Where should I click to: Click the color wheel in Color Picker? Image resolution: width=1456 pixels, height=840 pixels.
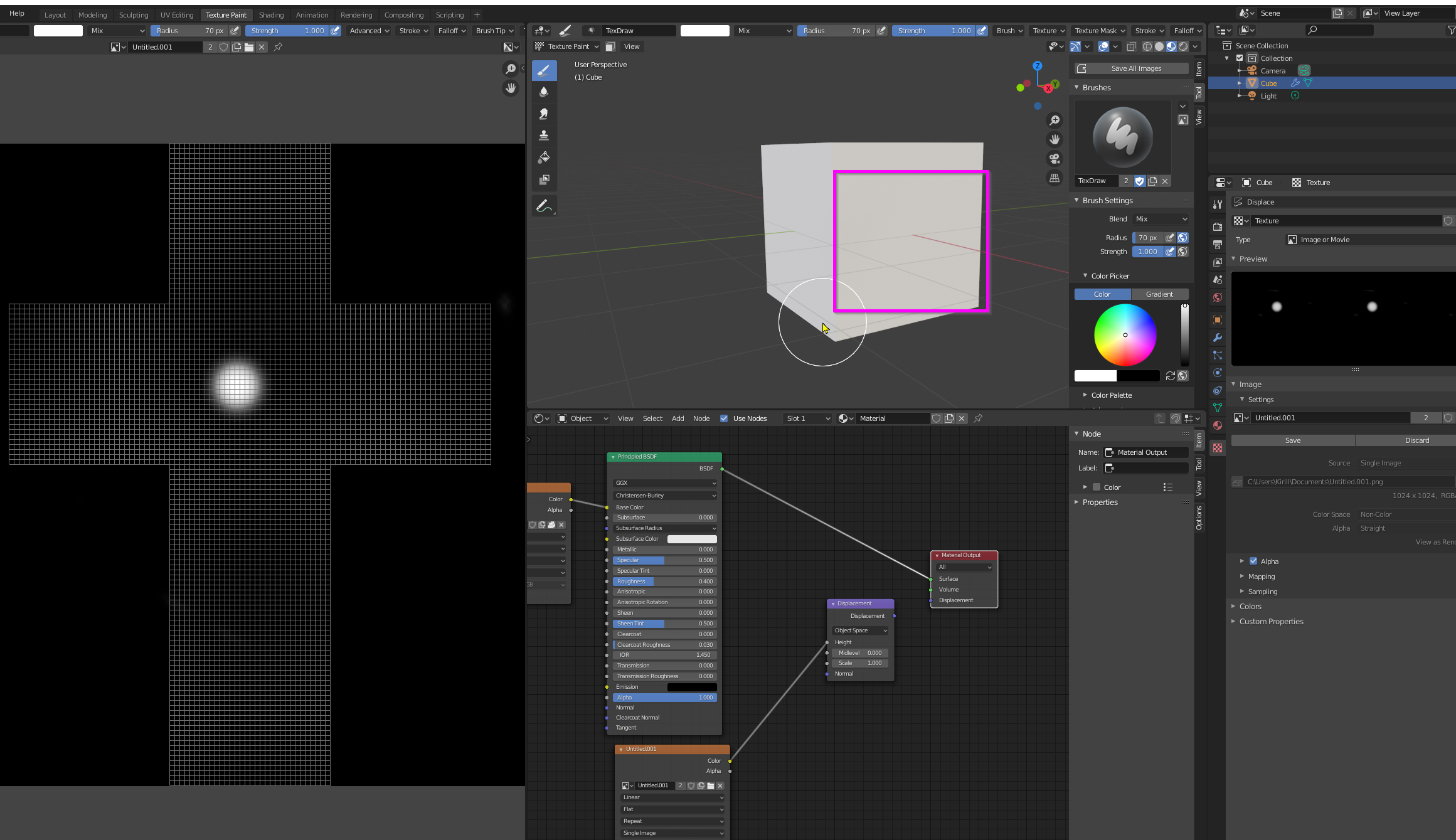click(x=1125, y=335)
